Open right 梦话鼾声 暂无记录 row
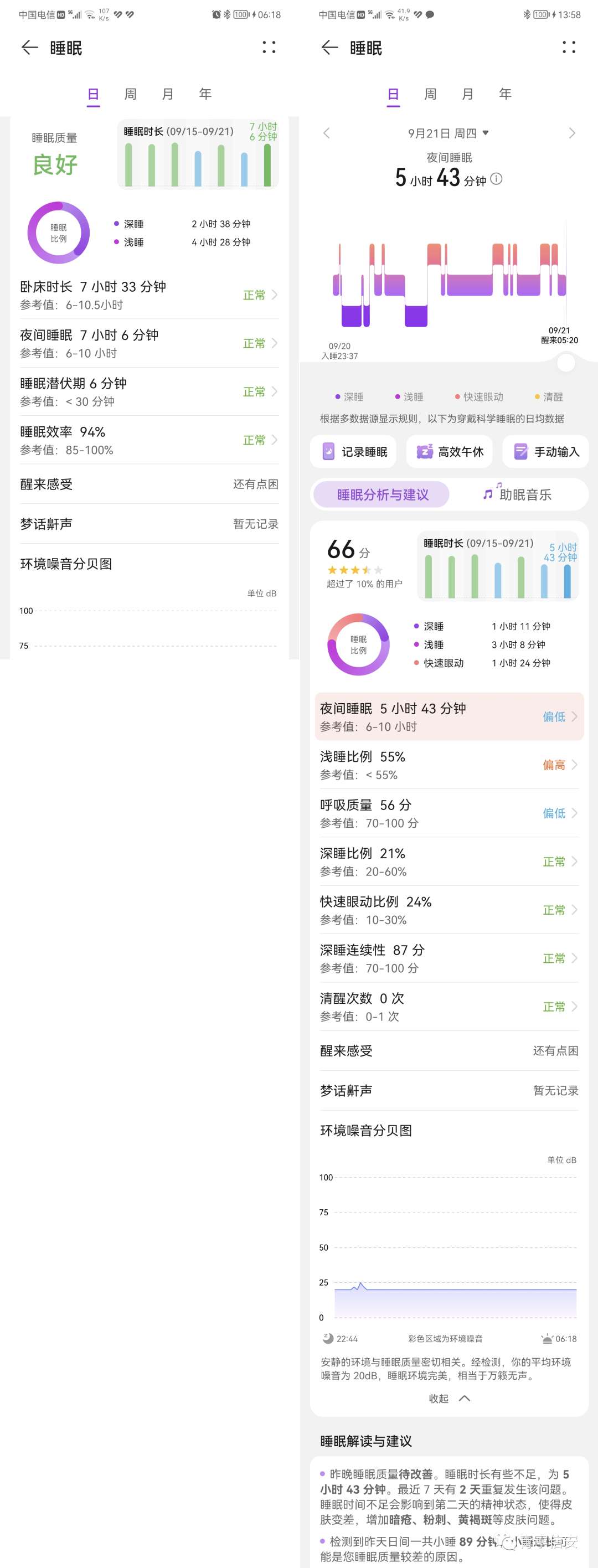The image size is (598, 1568). [x=450, y=1090]
